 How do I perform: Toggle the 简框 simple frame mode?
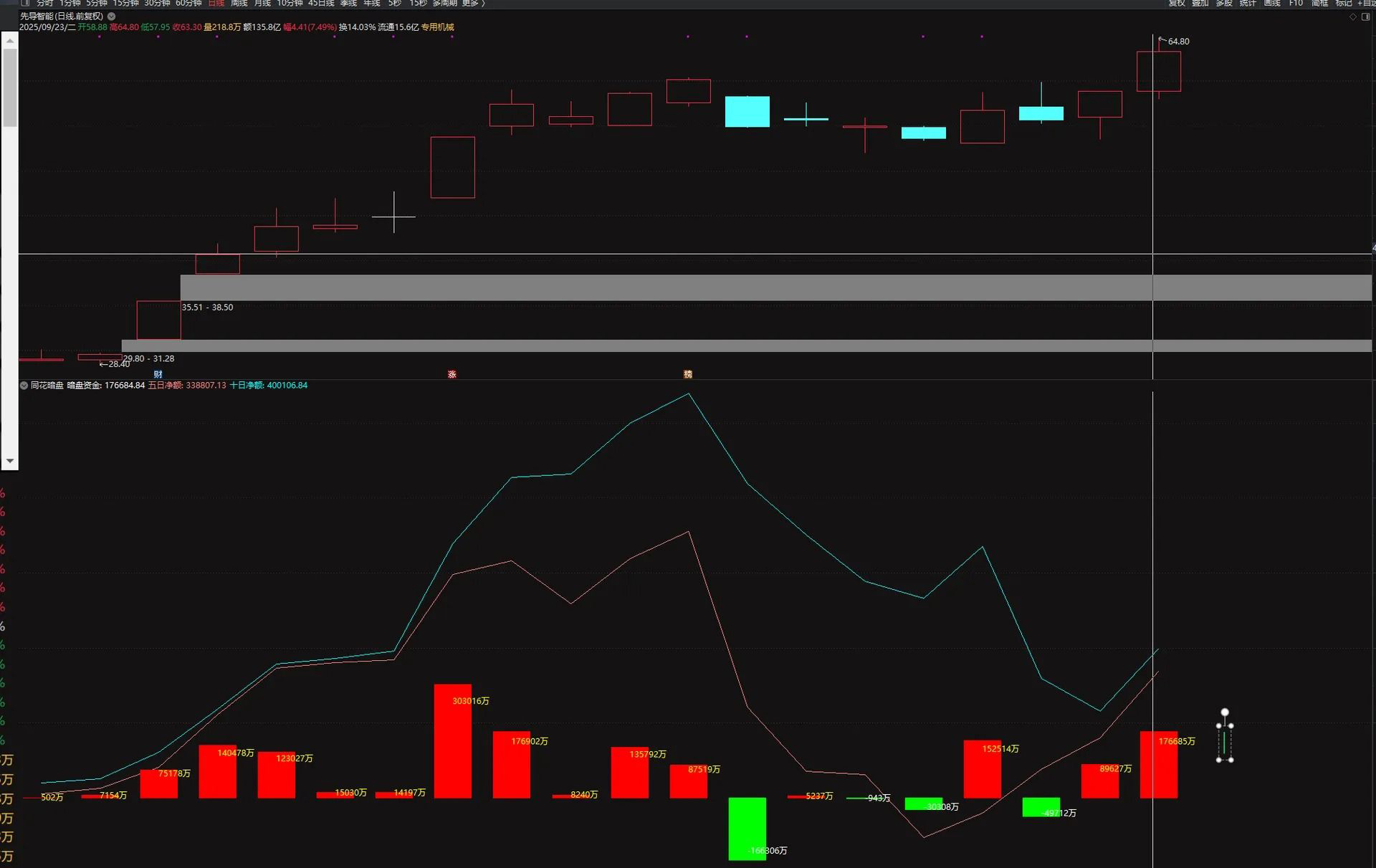tap(1319, 3)
